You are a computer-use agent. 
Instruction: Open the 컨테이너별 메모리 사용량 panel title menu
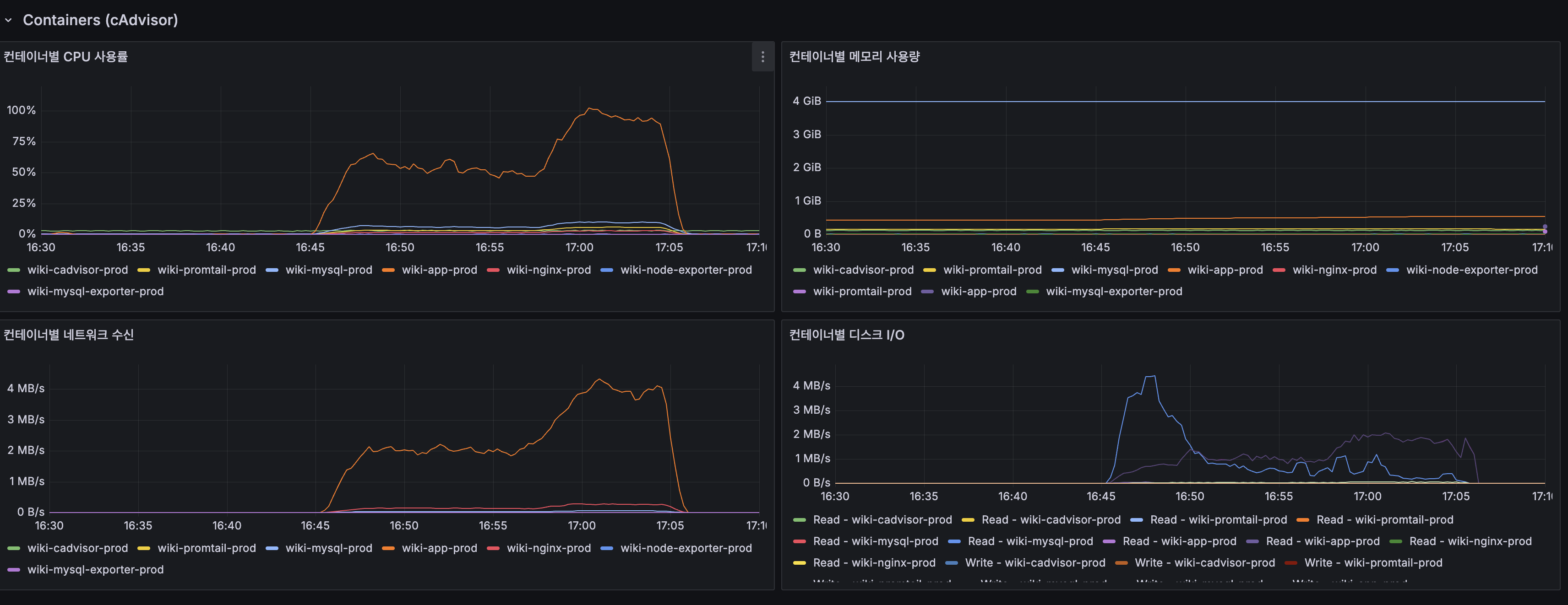pos(854,56)
